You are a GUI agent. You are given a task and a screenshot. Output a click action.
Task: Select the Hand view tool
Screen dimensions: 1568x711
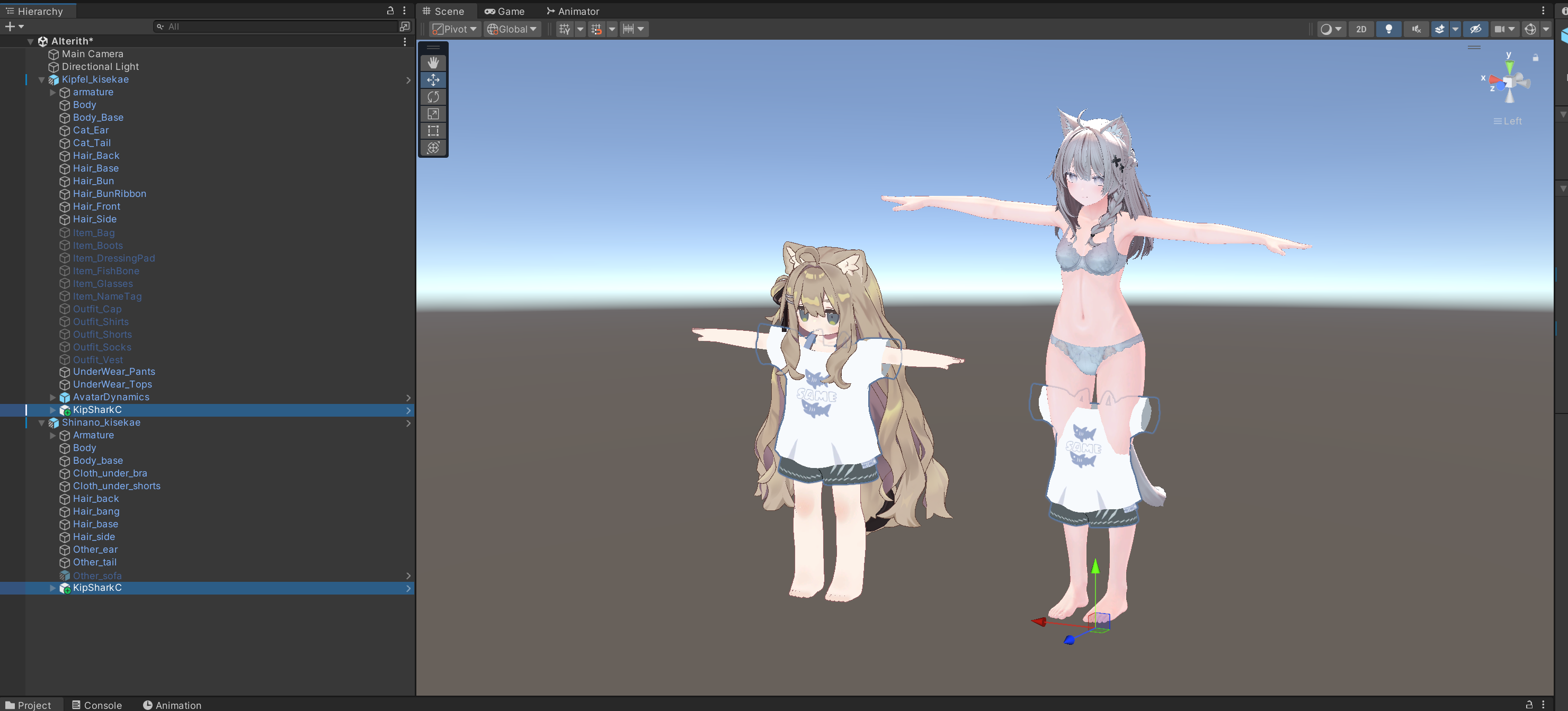coord(433,62)
